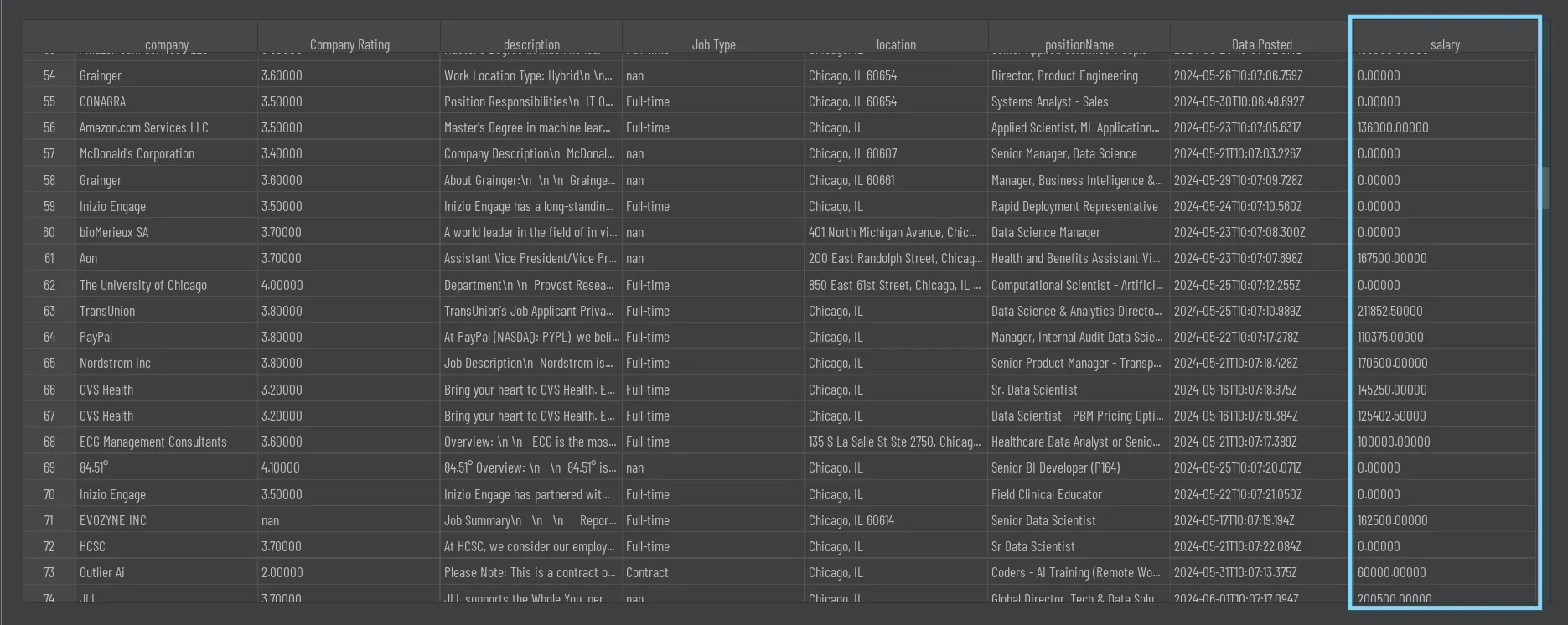
Task: Click the 200 East Randolph Street location cell
Action: click(x=896, y=259)
